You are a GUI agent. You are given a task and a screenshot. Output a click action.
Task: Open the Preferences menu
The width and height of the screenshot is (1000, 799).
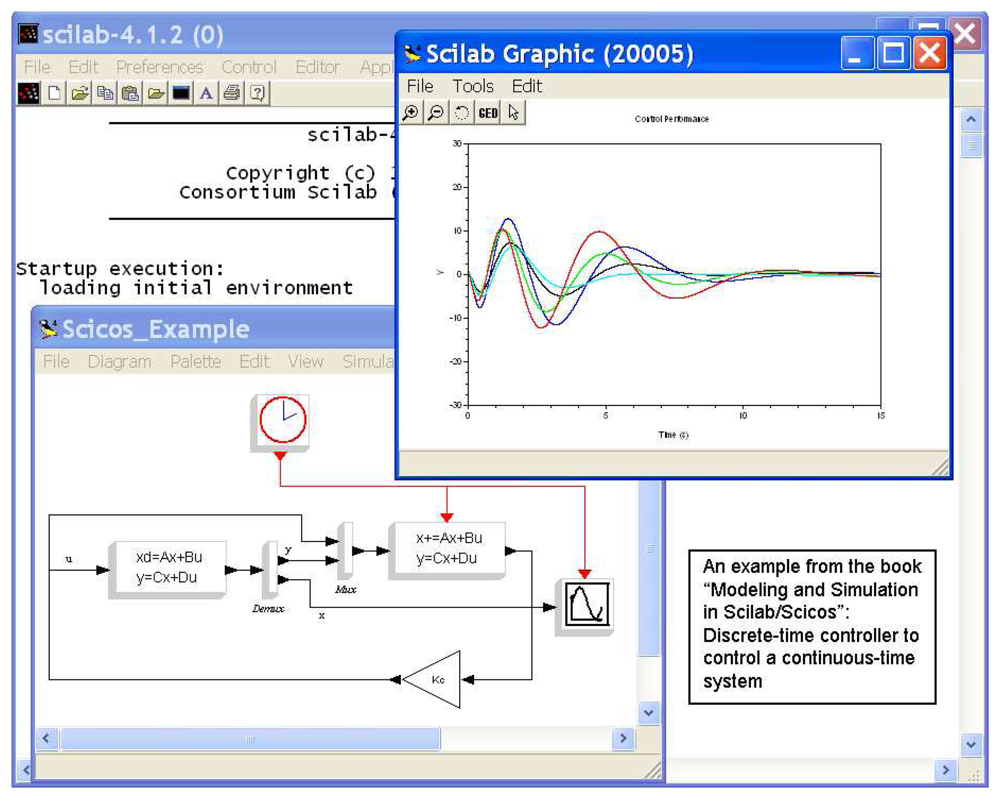[x=159, y=67]
